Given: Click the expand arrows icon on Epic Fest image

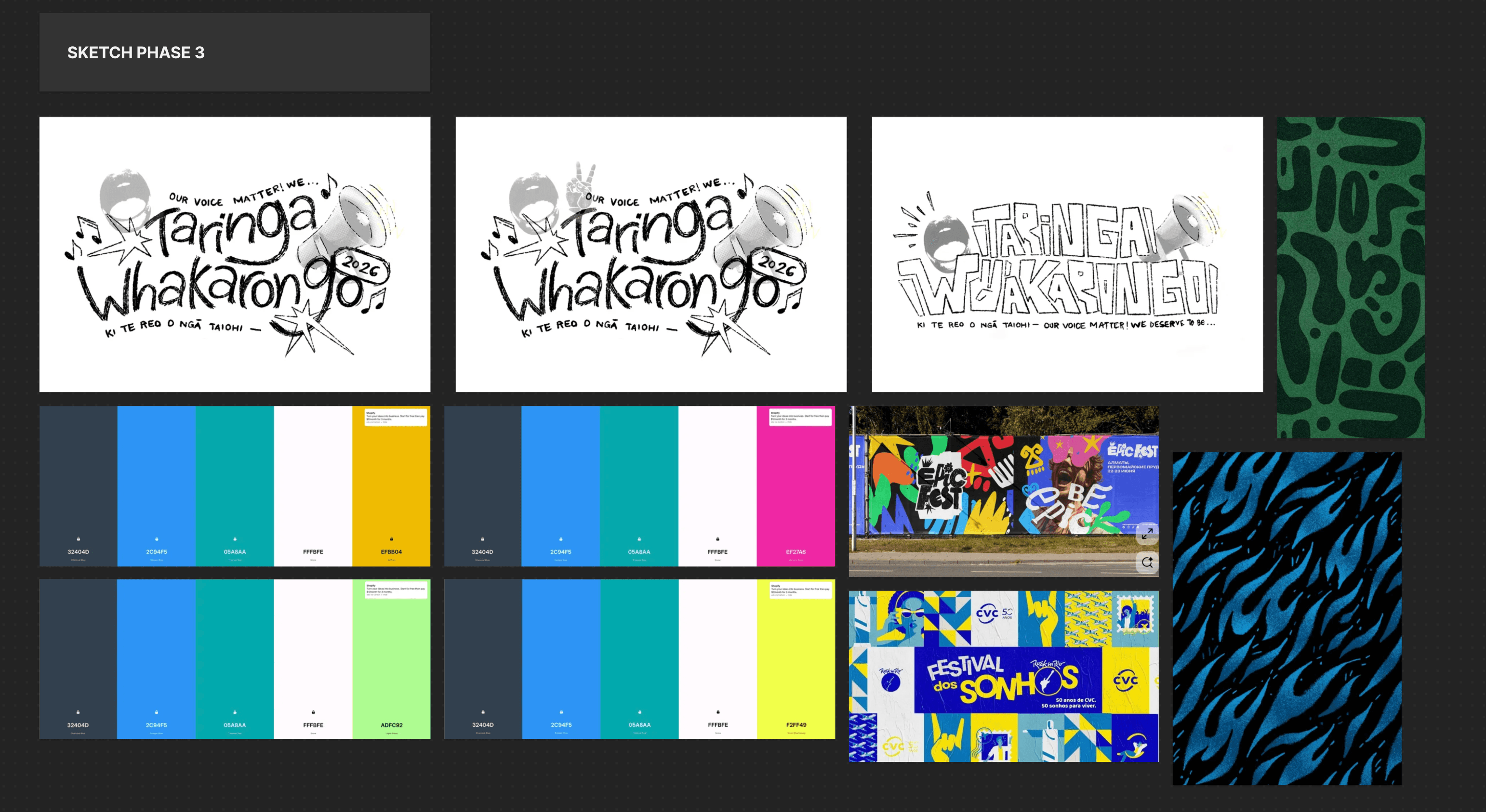Looking at the screenshot, I should 1147,534.
